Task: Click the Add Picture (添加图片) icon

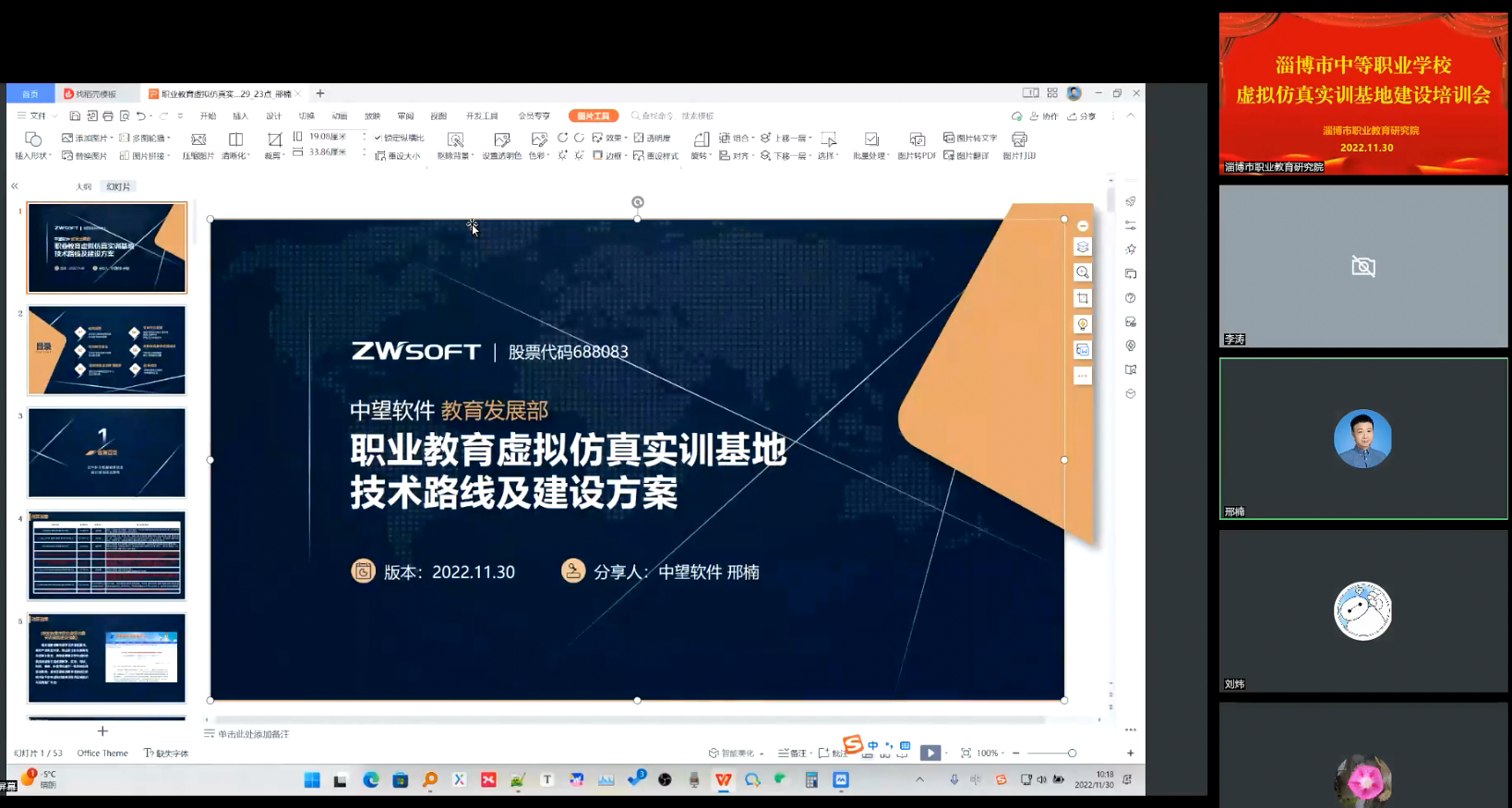Action: 67,138
